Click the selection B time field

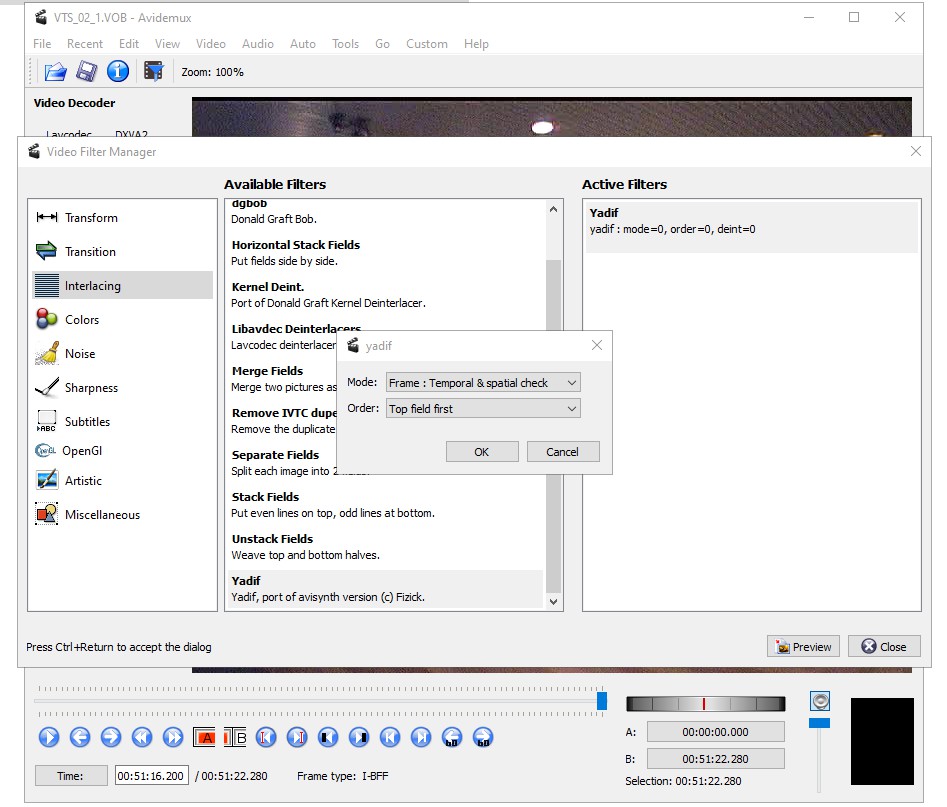[x=716, y=759]
